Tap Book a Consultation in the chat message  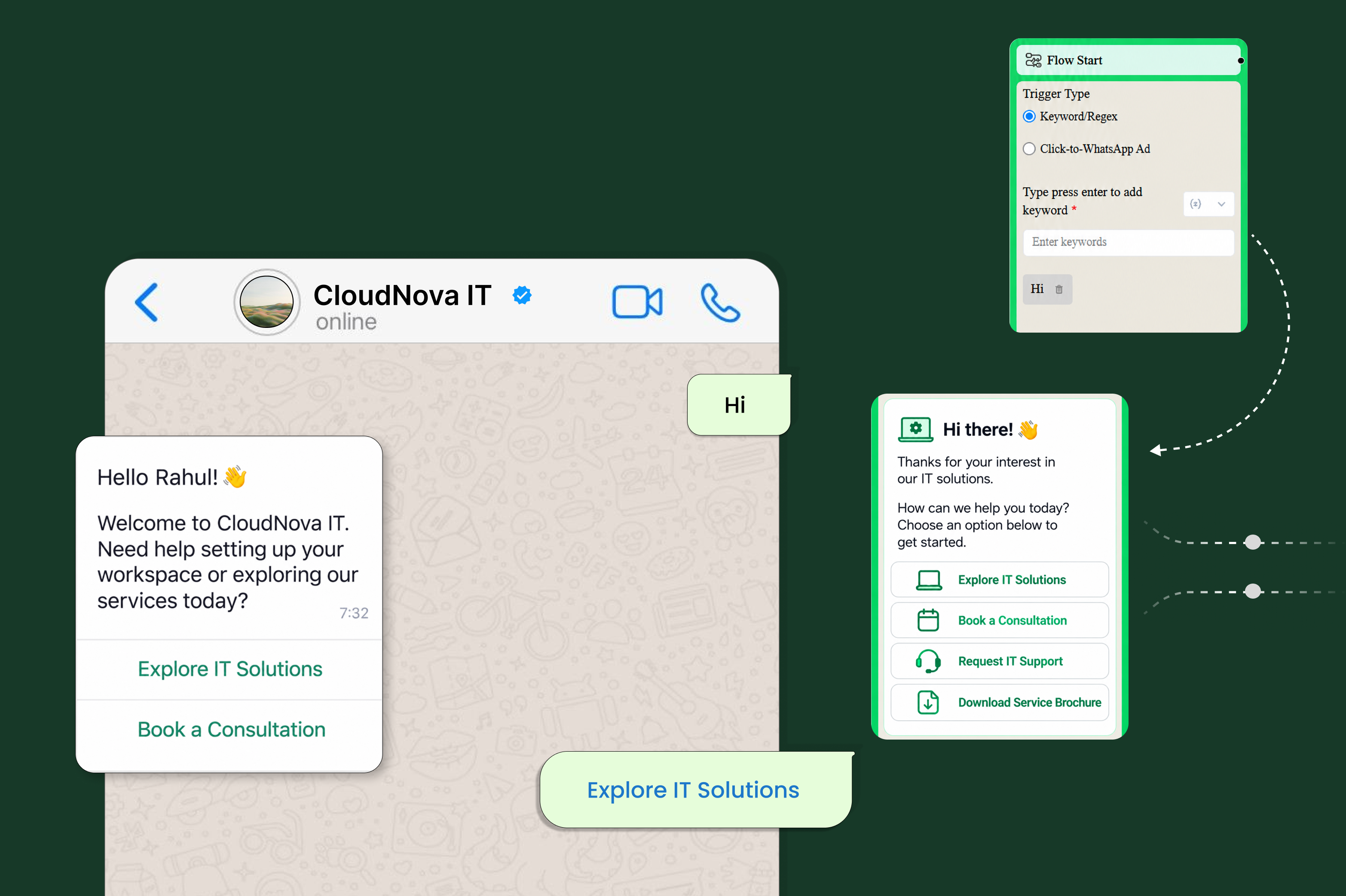tap(229, 730)
